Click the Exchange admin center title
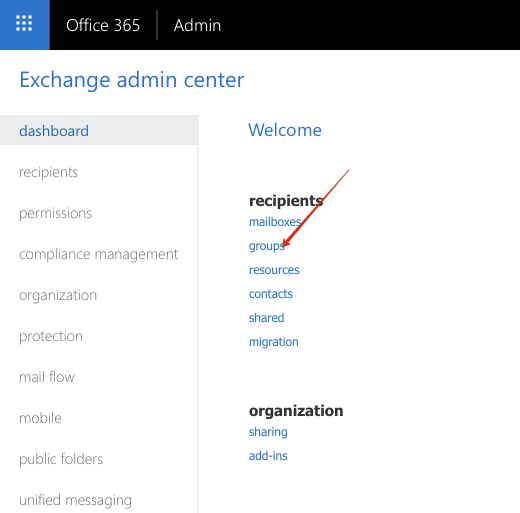Viewport: 520px width, 513px height. [132, 80]
